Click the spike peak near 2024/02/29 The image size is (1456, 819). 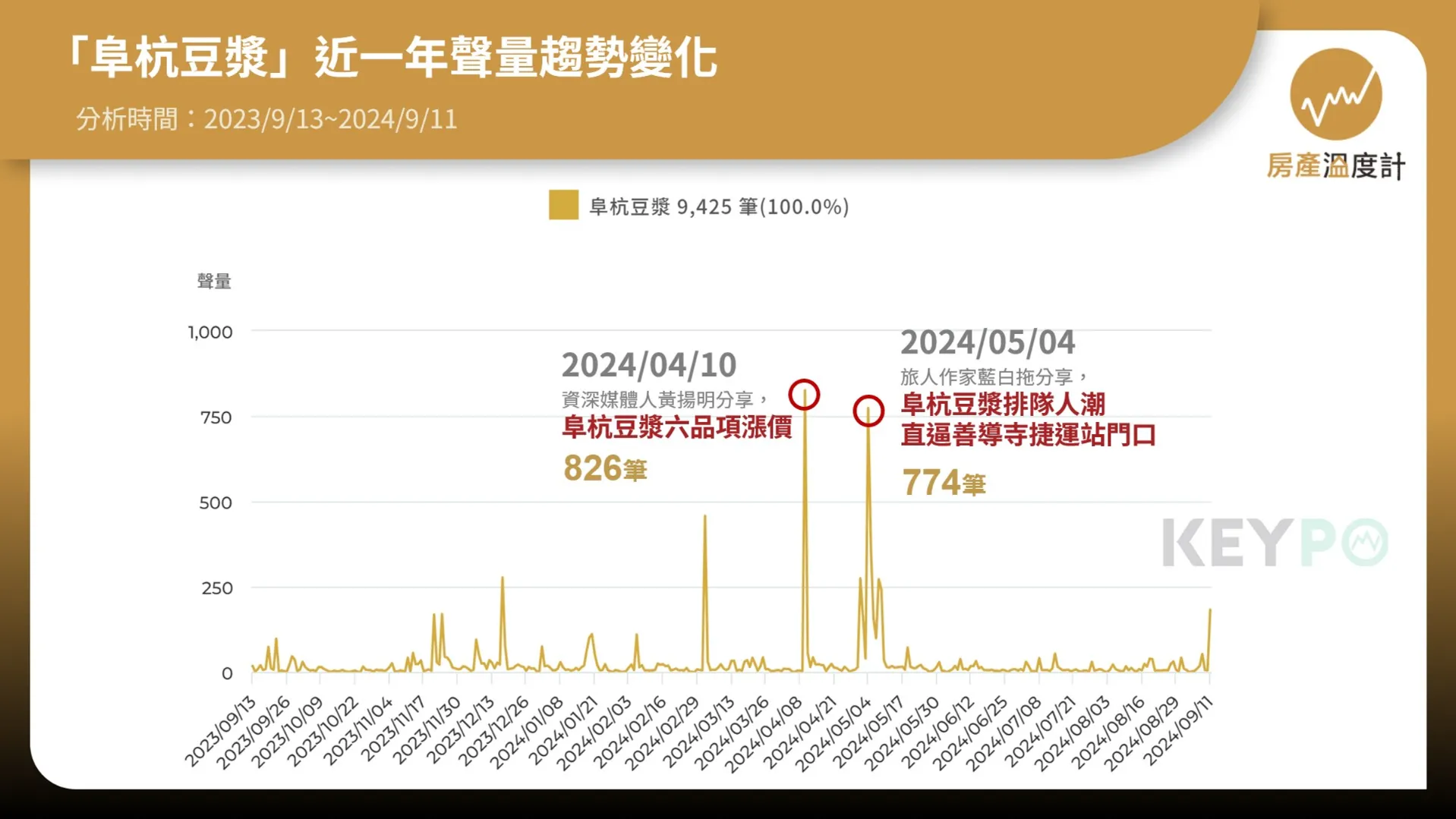coord(704,516)
